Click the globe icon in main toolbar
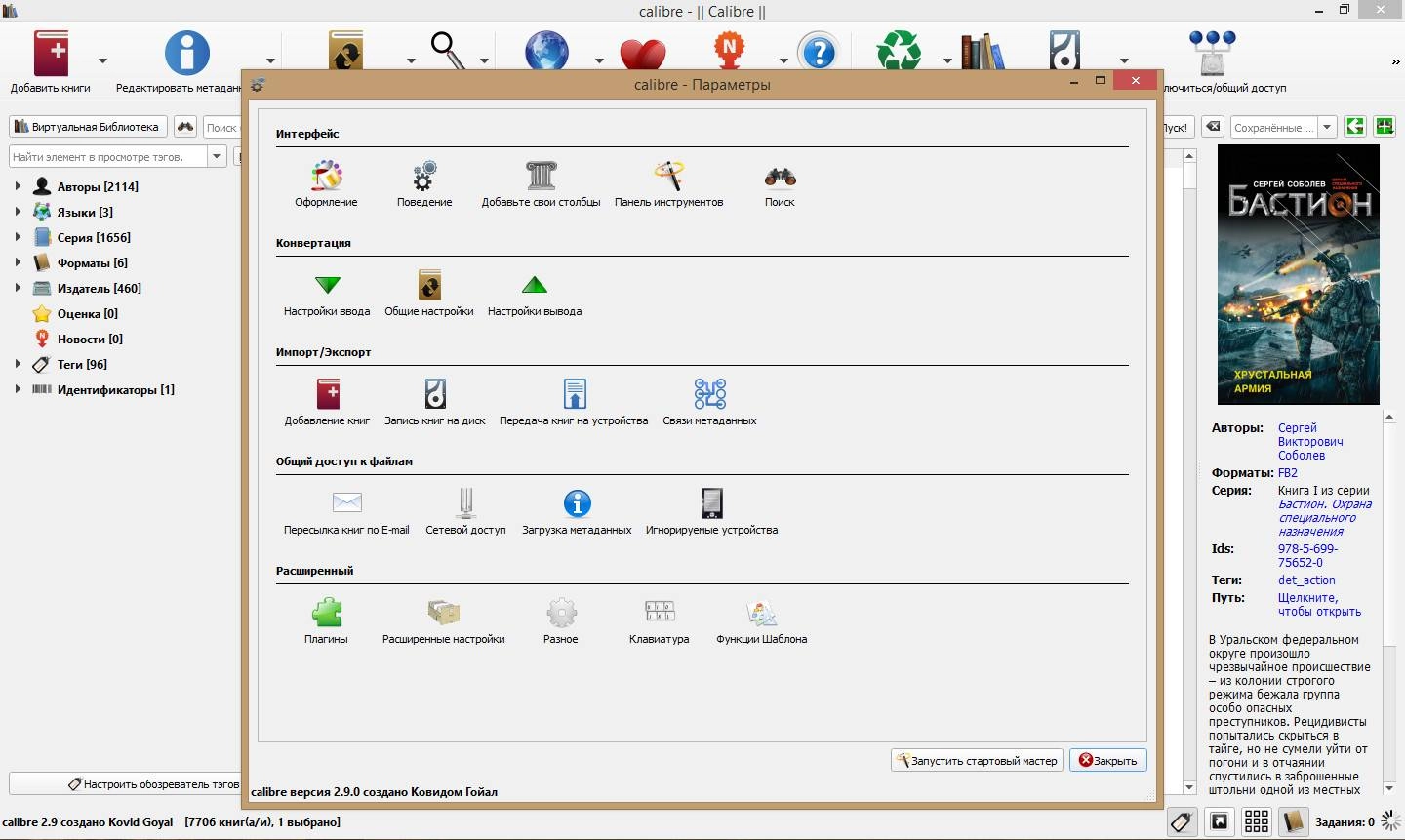 click(546, 51)
